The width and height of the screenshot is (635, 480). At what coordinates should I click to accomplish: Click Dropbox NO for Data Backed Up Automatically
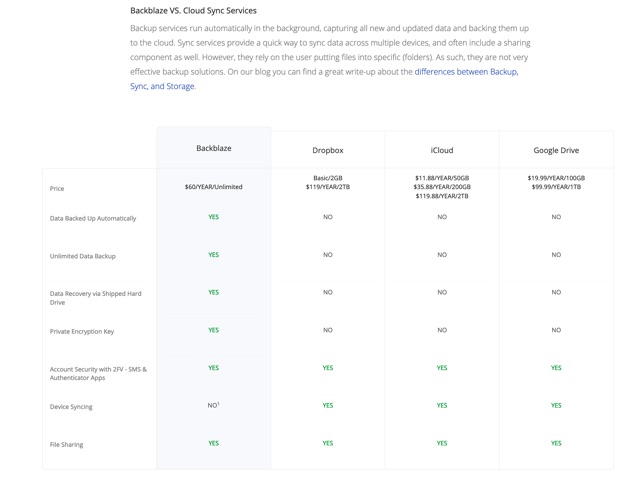pyautogui.click(x=328, y=217)
